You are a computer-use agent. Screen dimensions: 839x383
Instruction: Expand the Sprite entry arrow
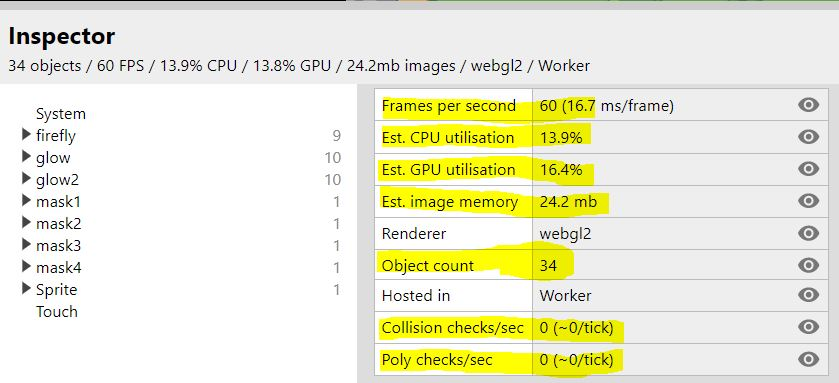(x=26, y=289)
